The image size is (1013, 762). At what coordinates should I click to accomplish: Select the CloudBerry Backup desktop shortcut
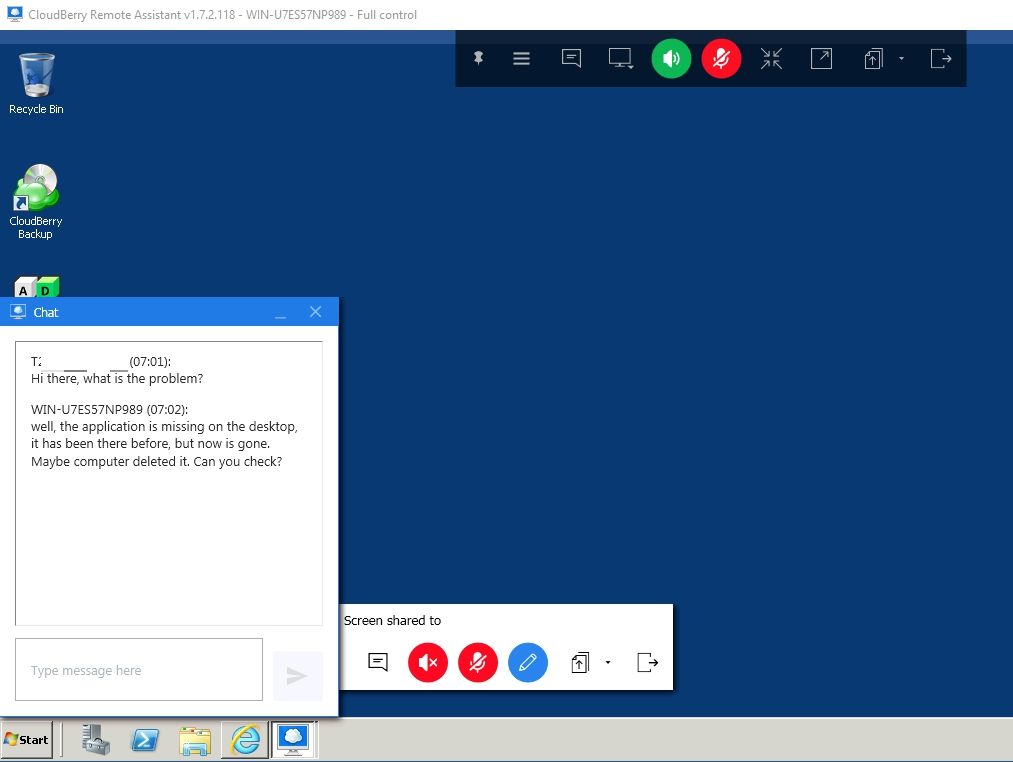pos(36,202)
